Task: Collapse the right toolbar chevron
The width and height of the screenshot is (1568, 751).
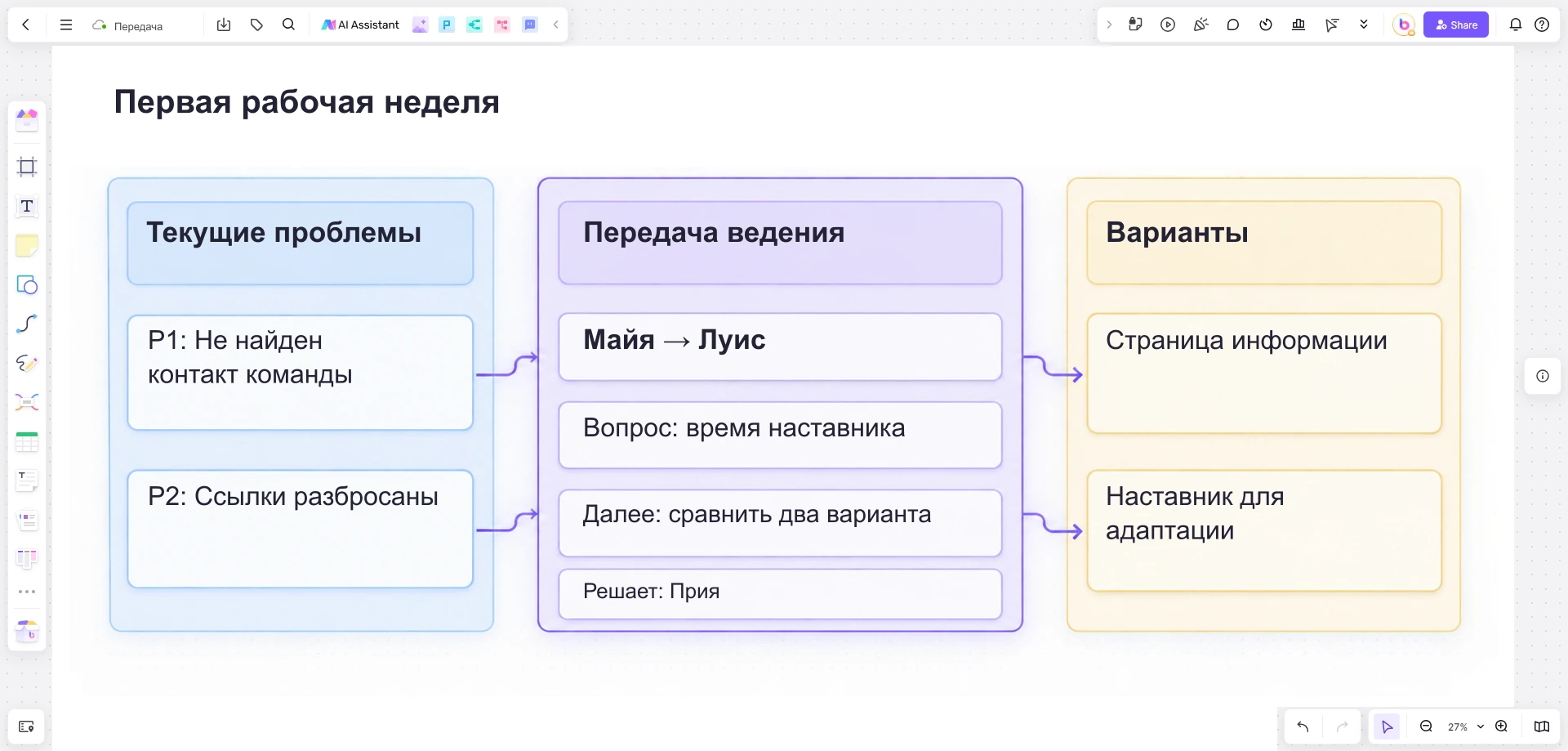Action: point(1109,25)
